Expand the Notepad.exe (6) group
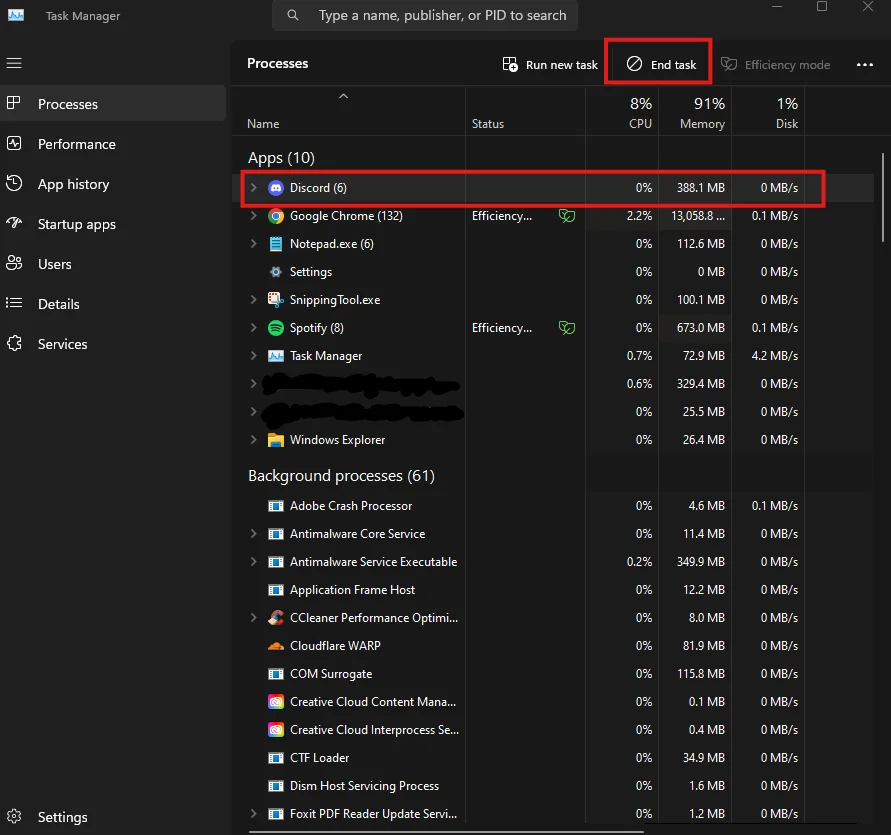Viewport: 891px width, 835px height. (x=253, y=244)
